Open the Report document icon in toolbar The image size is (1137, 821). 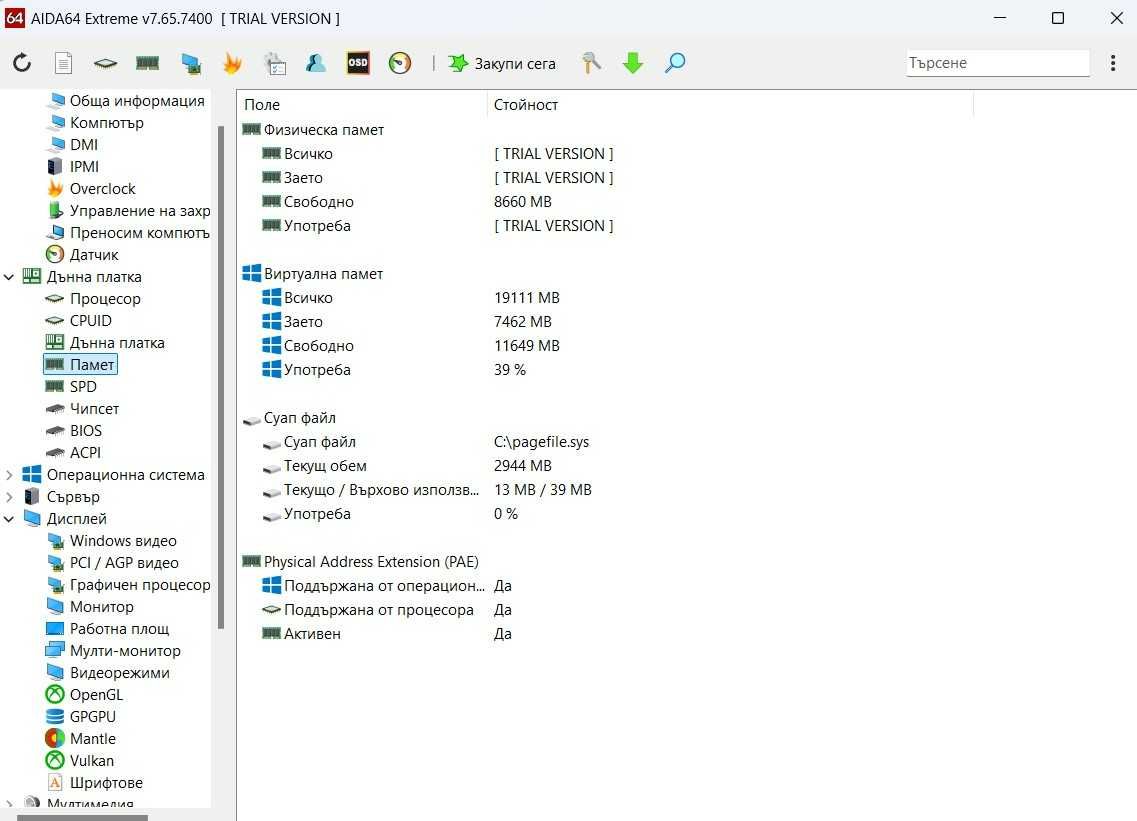tap(64, 63)
